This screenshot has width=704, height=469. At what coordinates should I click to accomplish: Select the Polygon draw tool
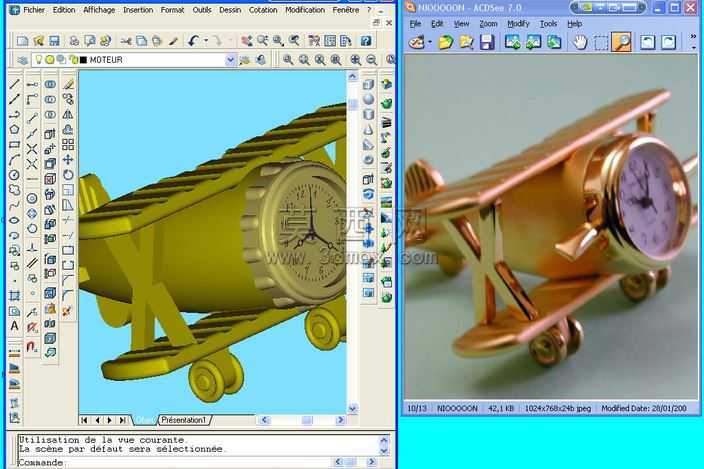pos(14,130)
